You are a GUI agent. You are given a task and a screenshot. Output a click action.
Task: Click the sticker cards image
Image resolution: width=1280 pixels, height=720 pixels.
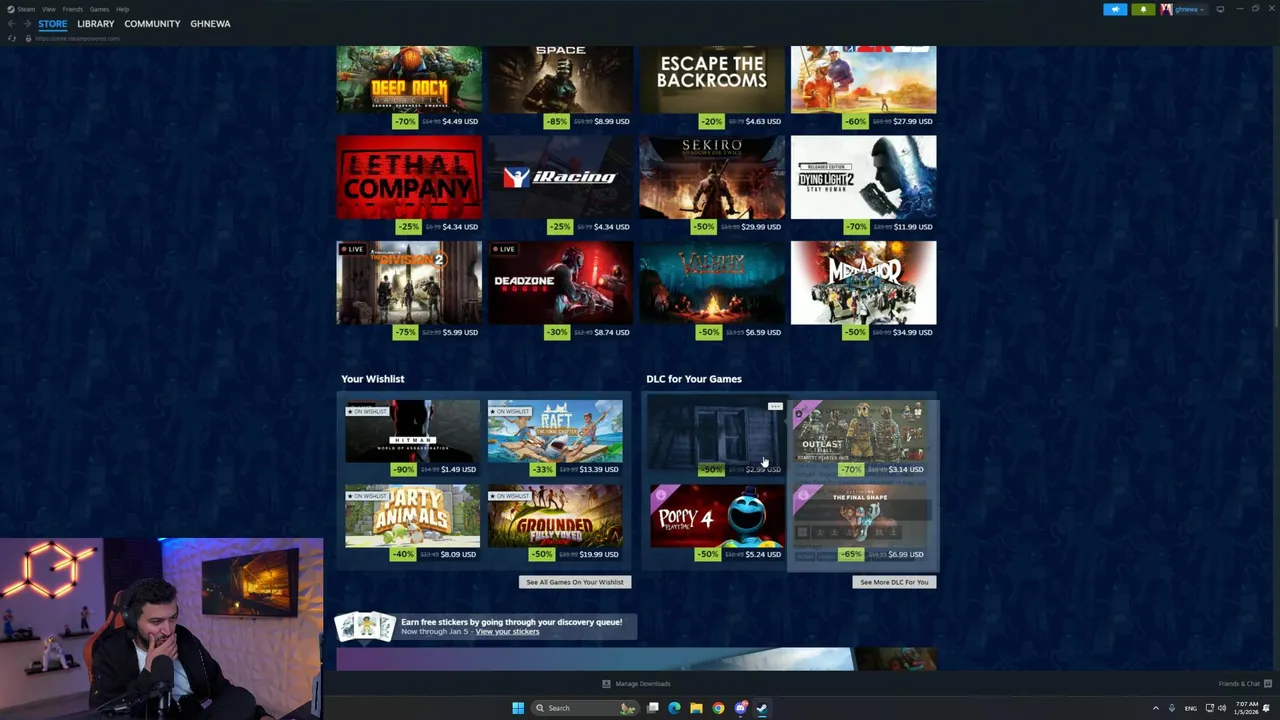[x=365, y=626]
